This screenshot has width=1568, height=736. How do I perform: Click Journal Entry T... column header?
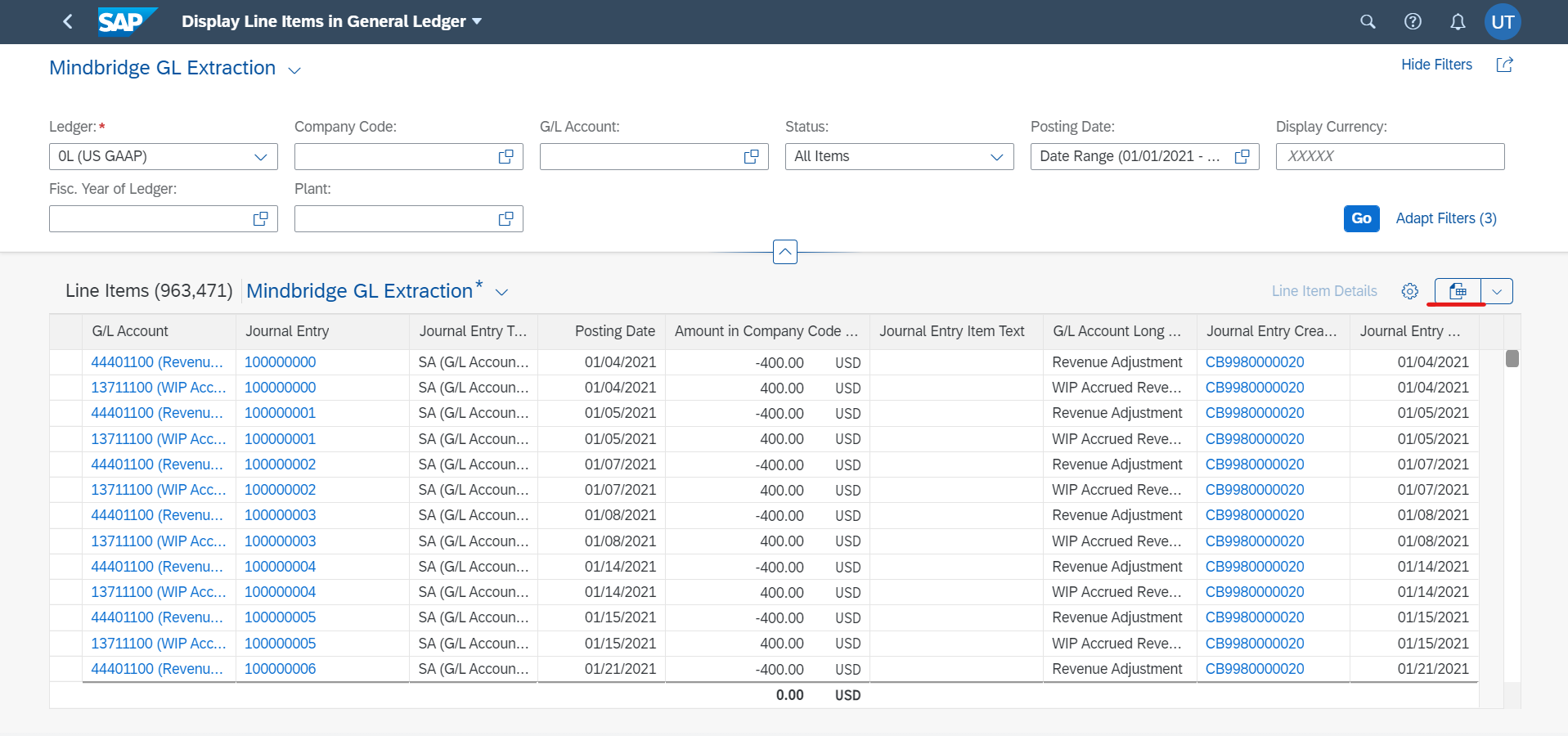(x=473, y=331)
